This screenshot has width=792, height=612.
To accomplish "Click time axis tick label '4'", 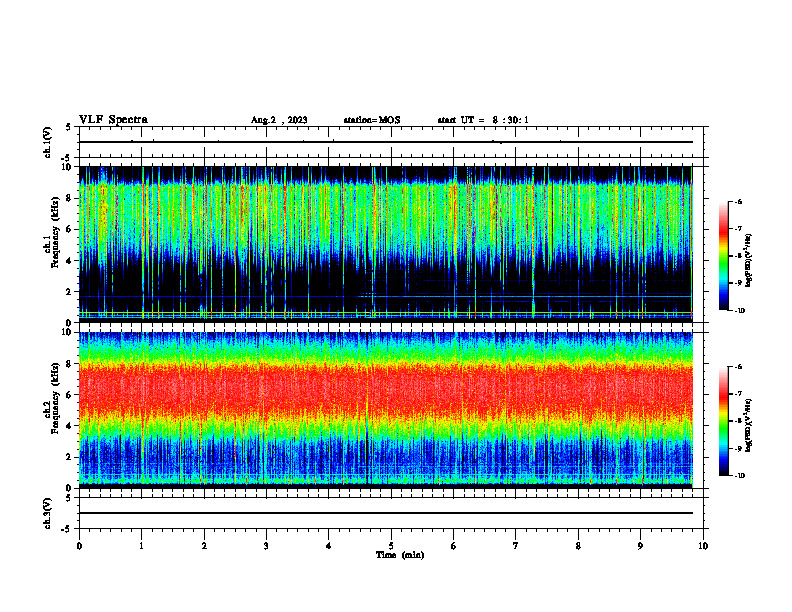I will coord(328,546).
